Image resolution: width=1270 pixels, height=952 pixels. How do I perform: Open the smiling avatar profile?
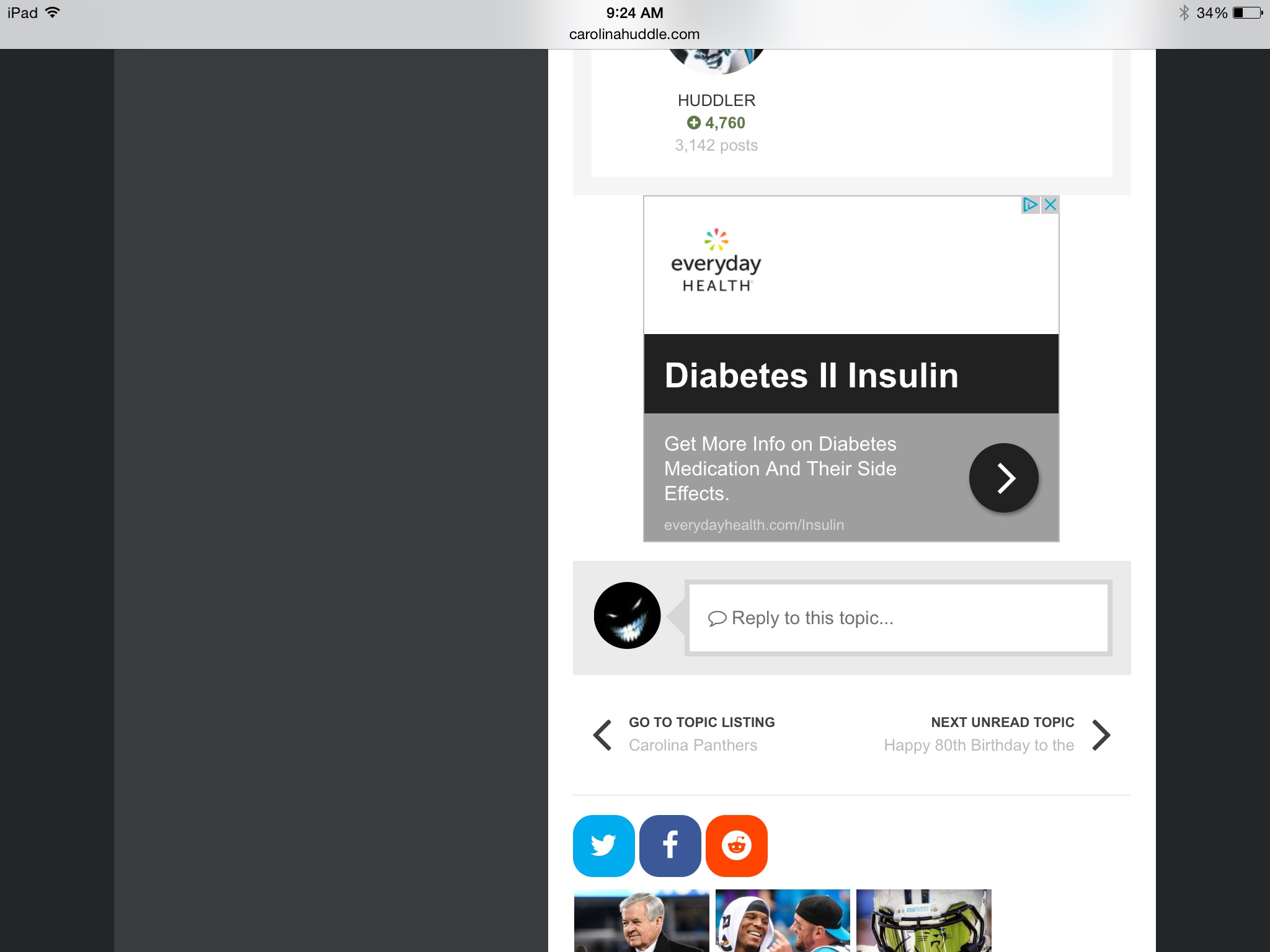coord(627,615)
